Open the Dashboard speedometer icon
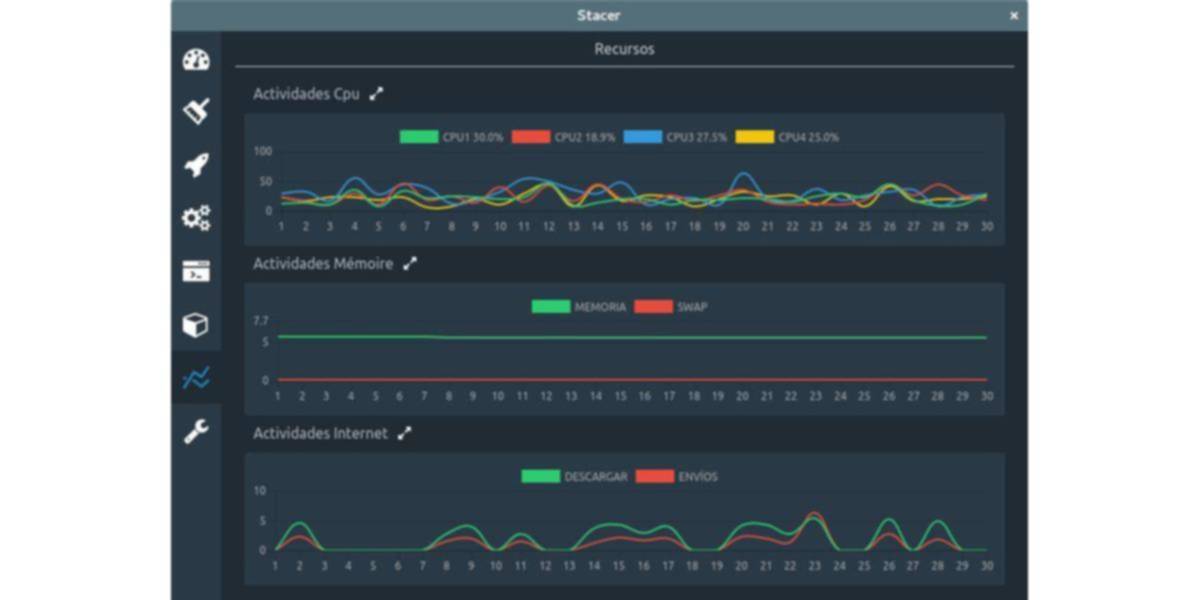The image size is (1200, 600). [196, 60]
